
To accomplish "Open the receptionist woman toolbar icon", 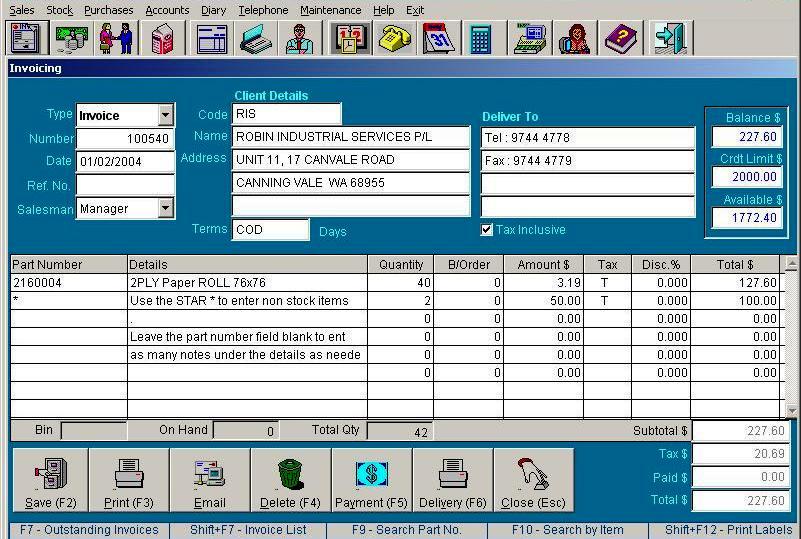I will point(575,38).
